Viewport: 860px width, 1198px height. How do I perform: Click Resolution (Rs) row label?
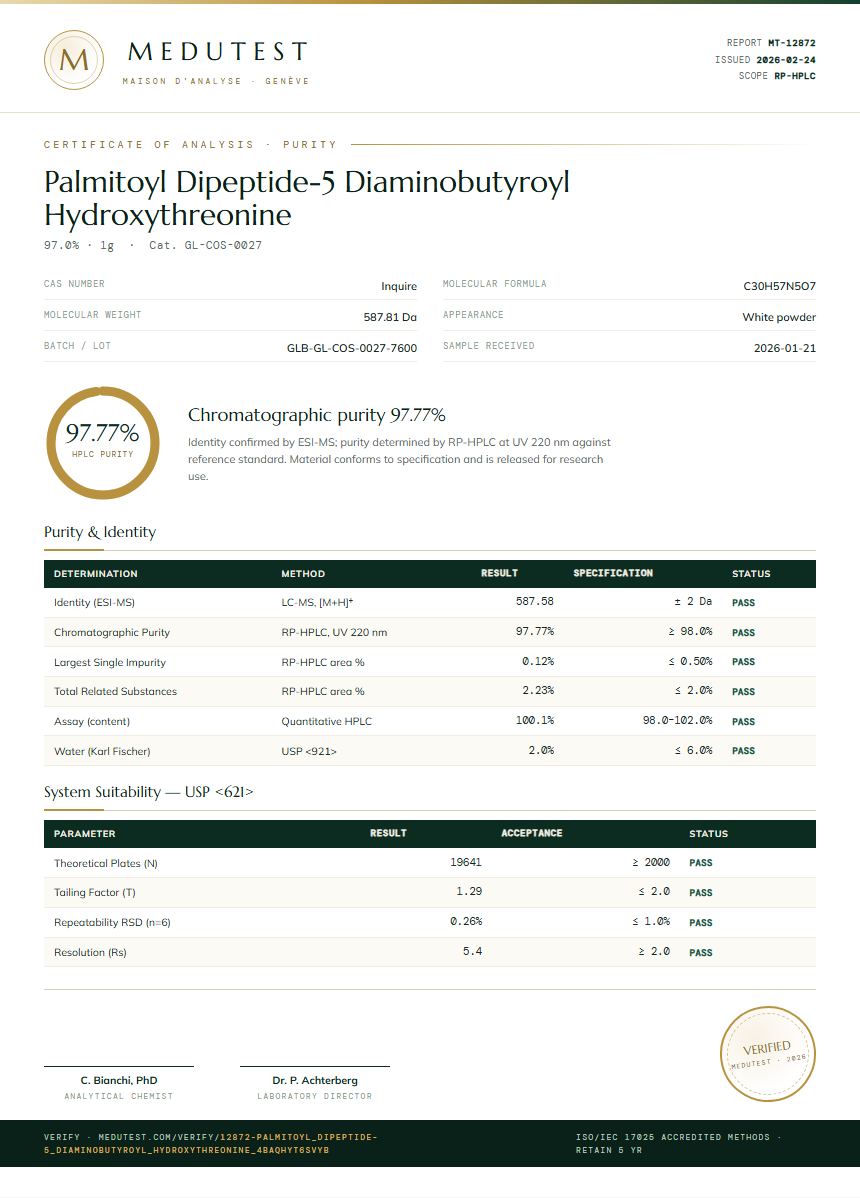pos(90,952)
